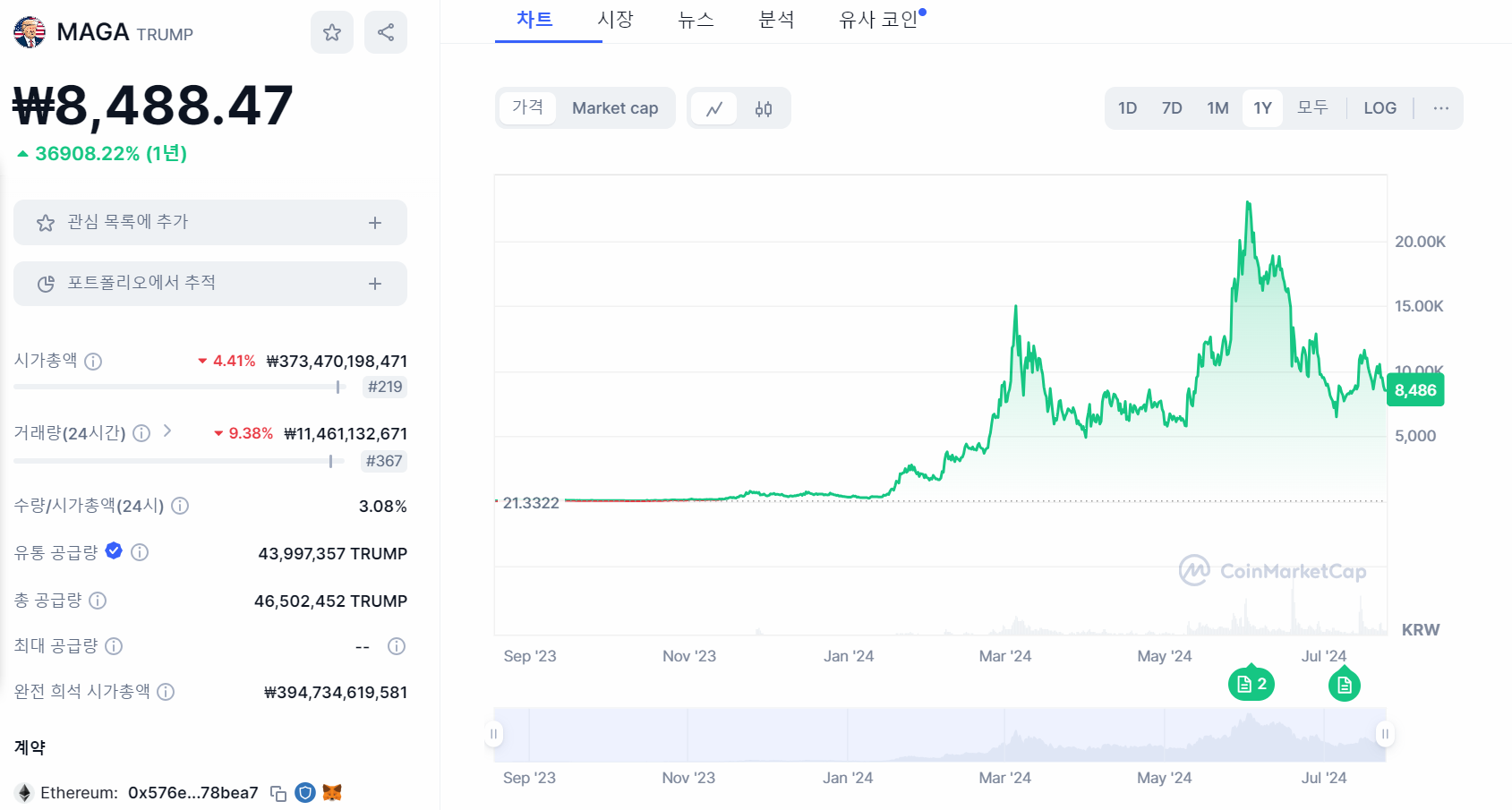The height and width of the screenshot is (810, 1512).
Task: Click the 43,997,357 TRUMP supply value
Action: coord(333,553)
